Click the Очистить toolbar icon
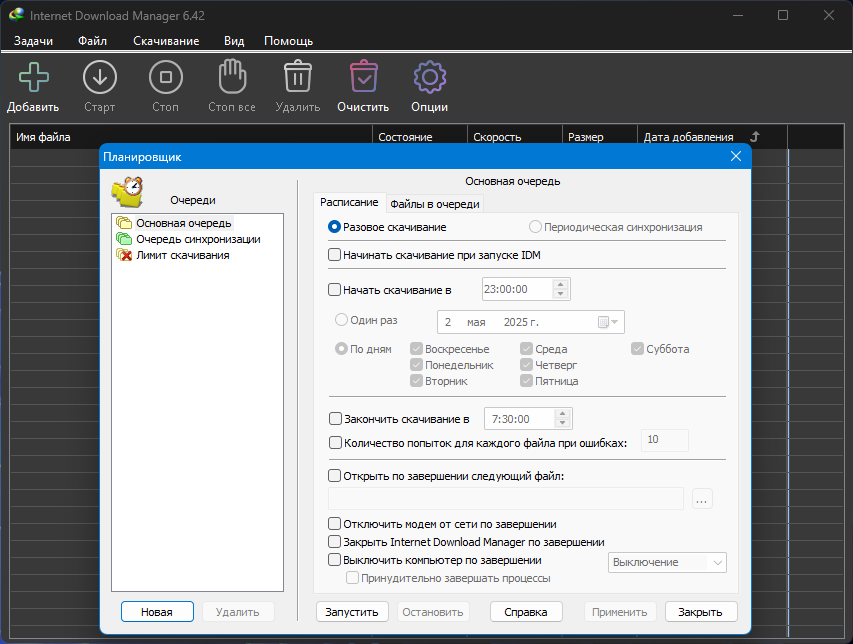Image resolution: width=853 pixels, height=644 pixels. 363,76
